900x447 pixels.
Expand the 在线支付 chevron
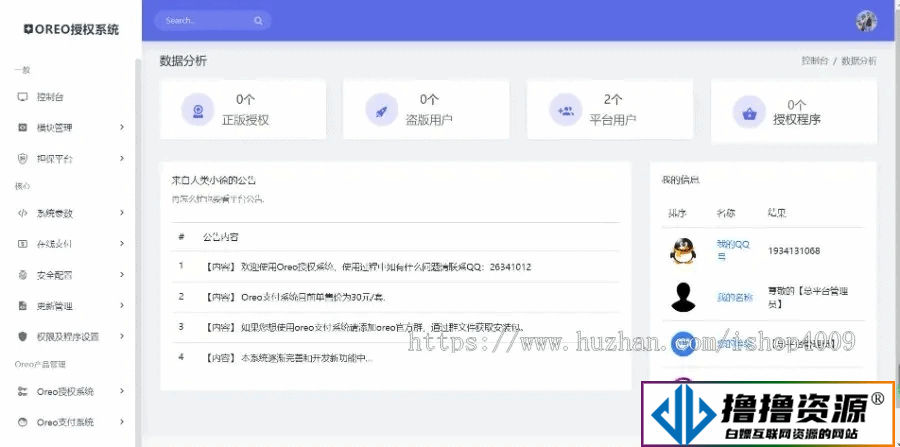[x=122, y=244]
